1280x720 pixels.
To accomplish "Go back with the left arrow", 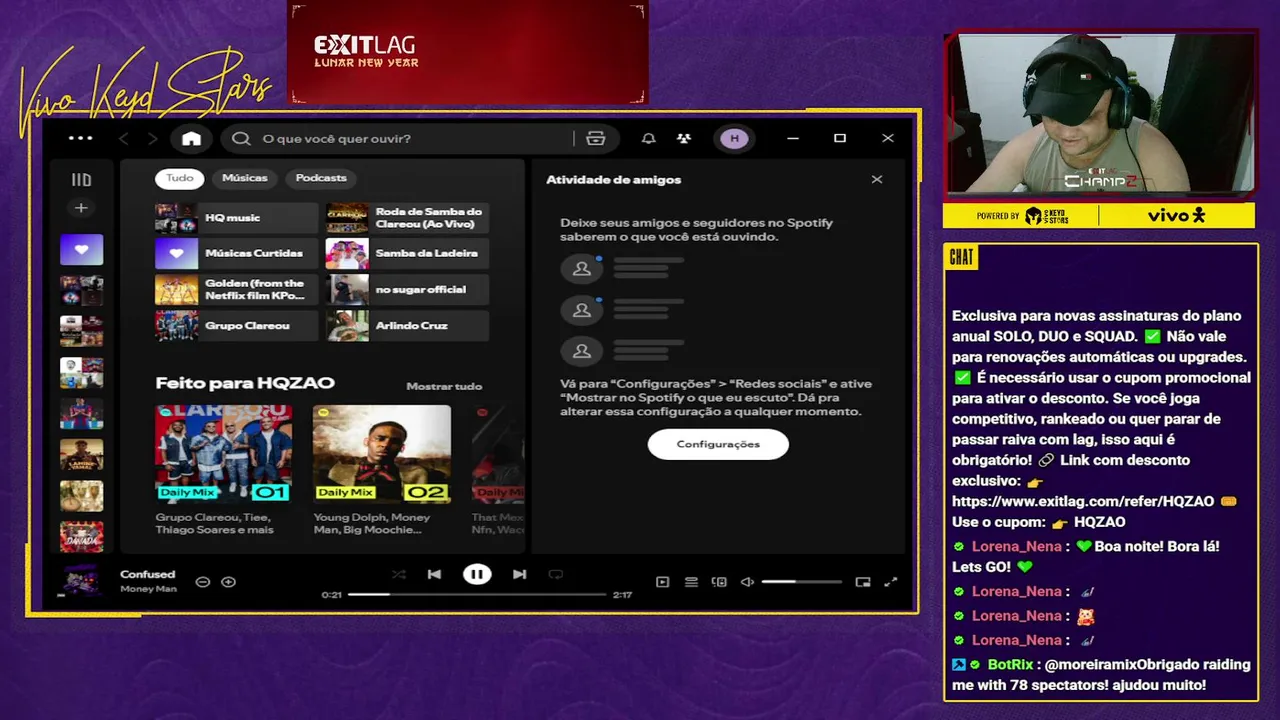I will click(124, 139).
